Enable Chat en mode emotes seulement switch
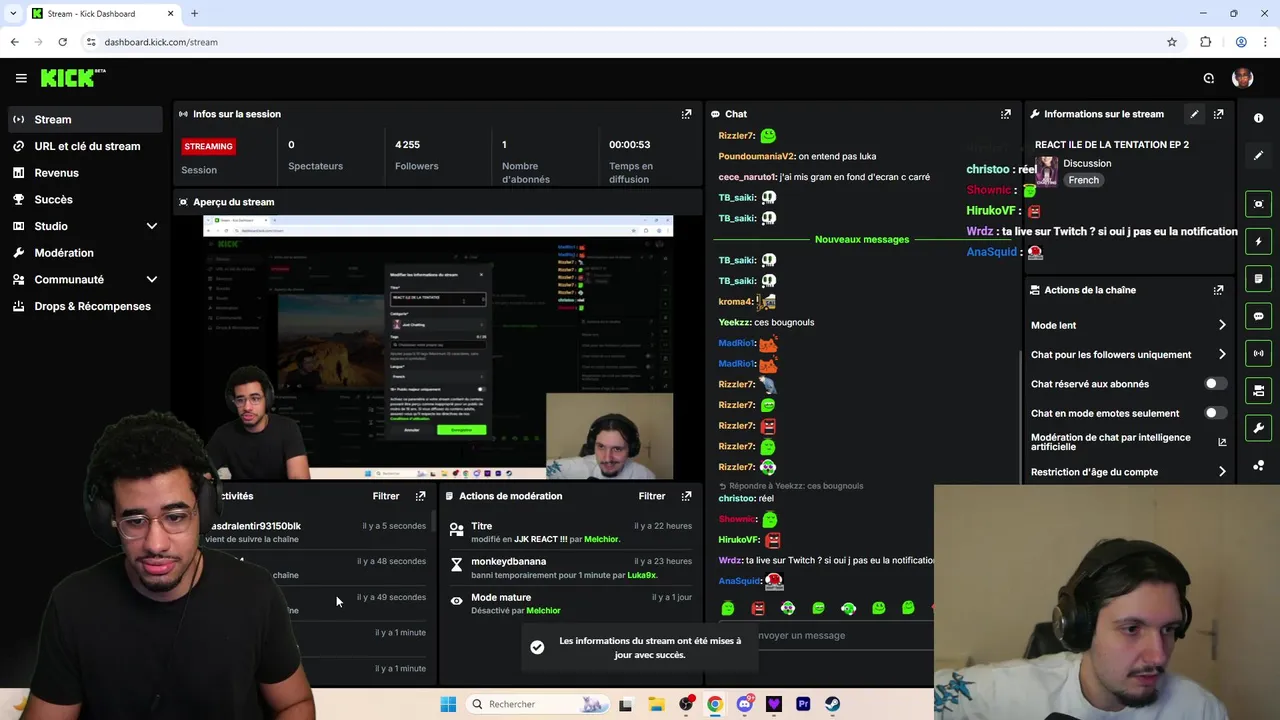Viewport: 1280px width, 720px height. click(x=1215, y=413)
